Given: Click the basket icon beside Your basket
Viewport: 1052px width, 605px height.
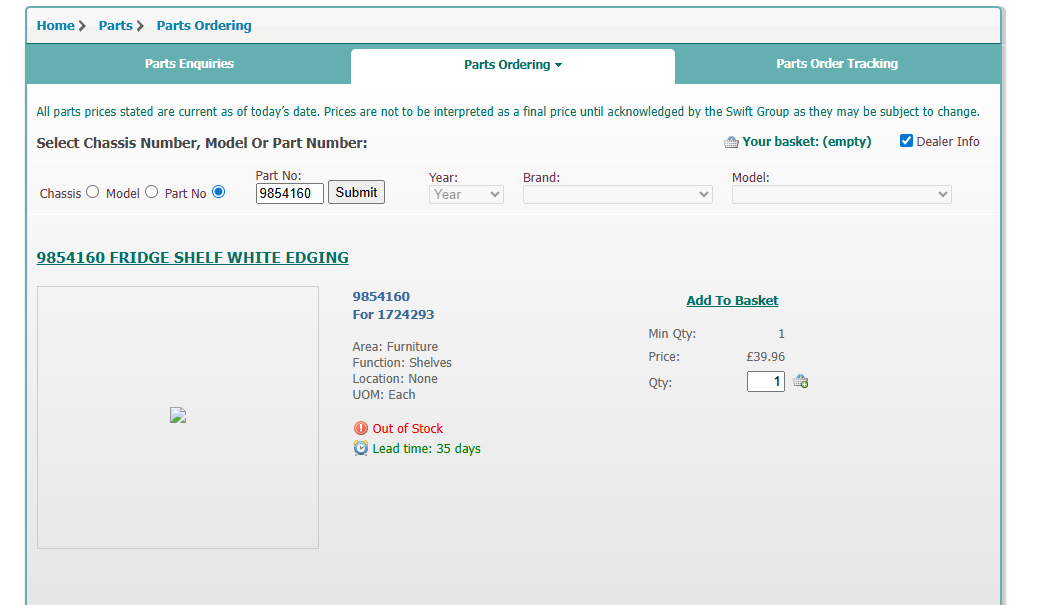Looking at the screenshot, I should (731, 142).
